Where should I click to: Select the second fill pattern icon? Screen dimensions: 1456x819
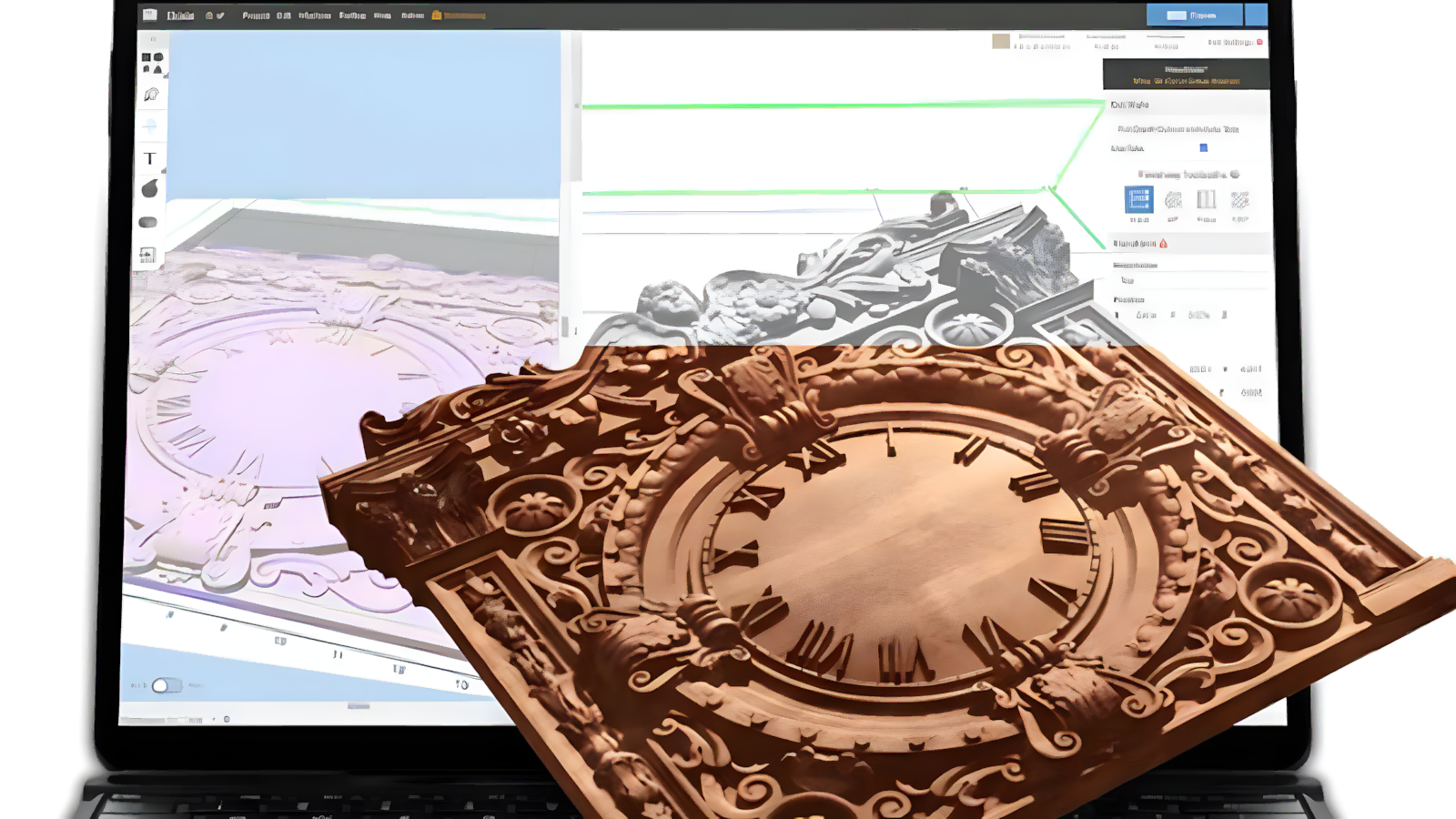pyautogui.click(x=1173, y=199)
